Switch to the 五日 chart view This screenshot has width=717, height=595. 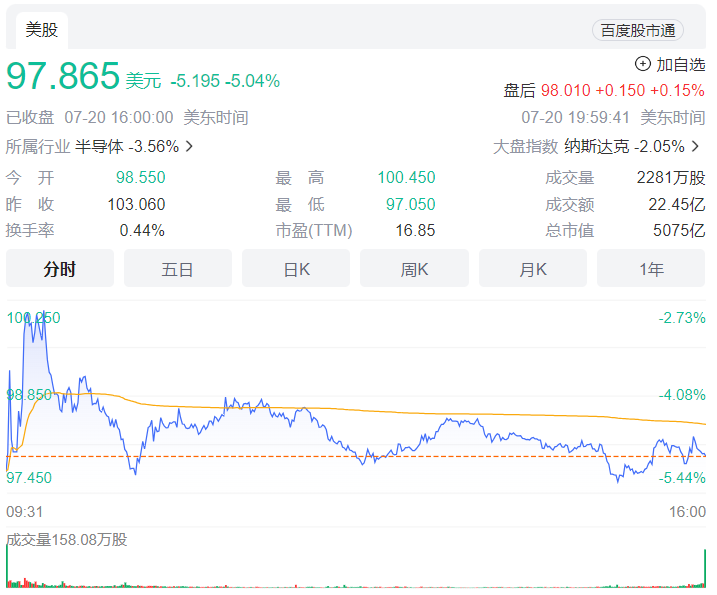pyautogui.click(x=178, y=268)
